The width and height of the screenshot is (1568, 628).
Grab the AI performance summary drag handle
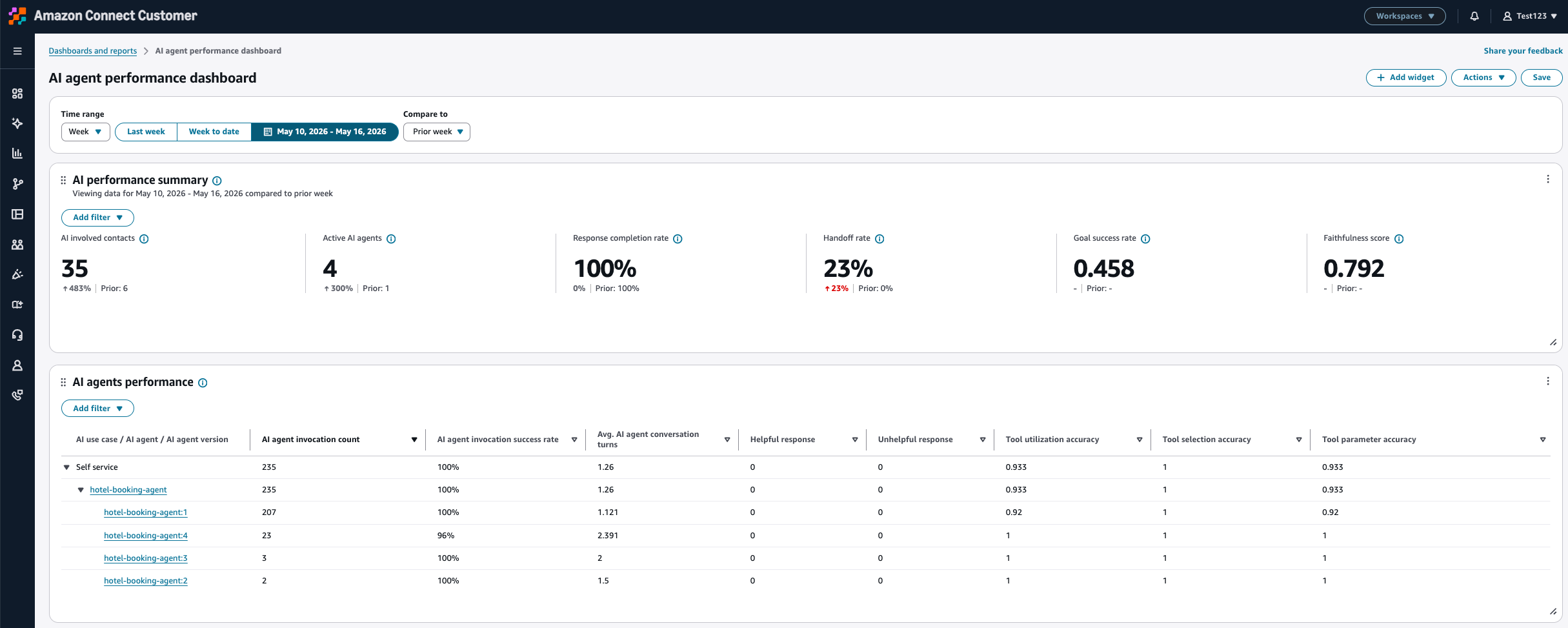63,180
